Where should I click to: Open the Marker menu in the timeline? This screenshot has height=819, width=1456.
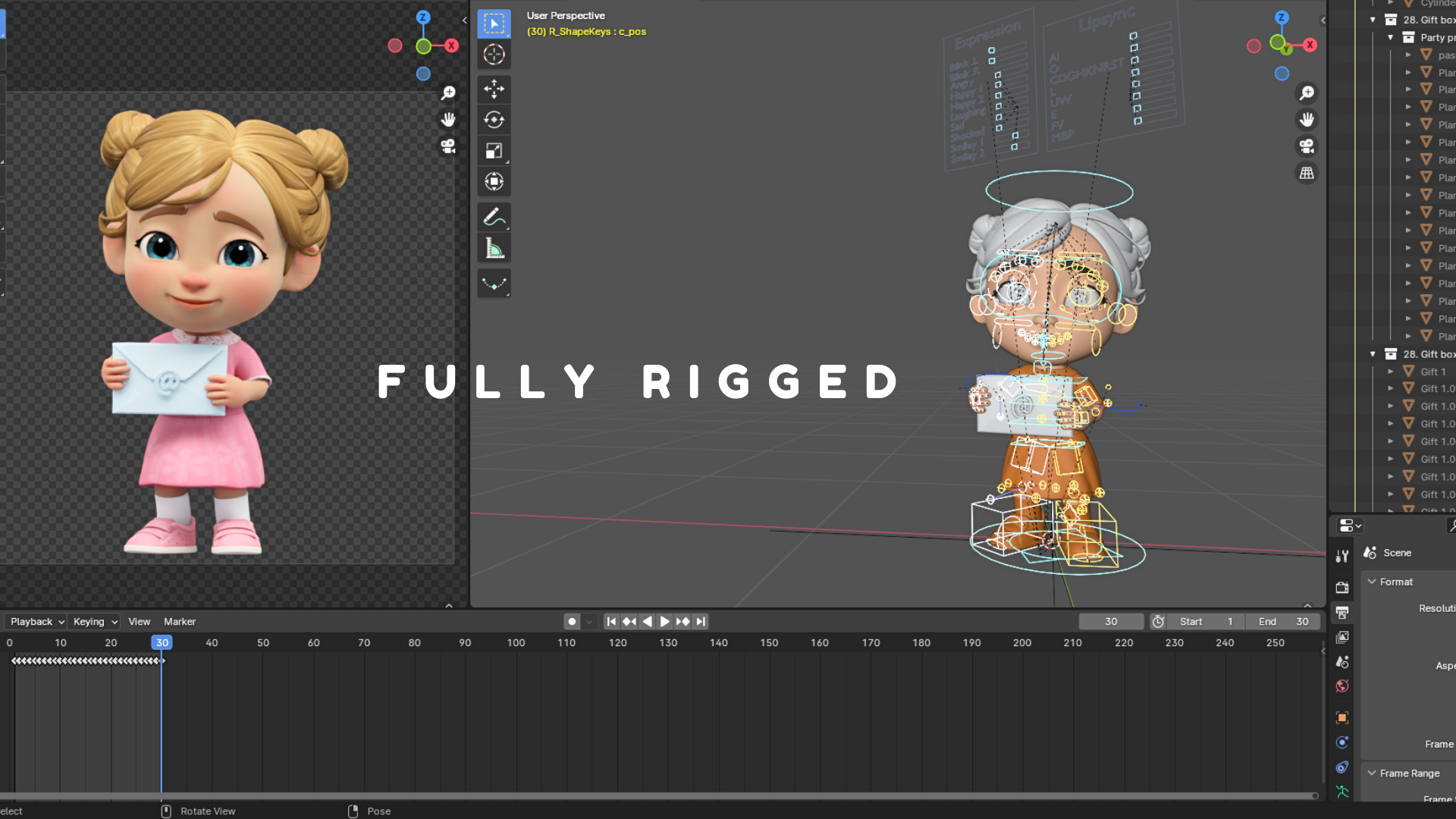pyautogui.click(x=180, y=621)
